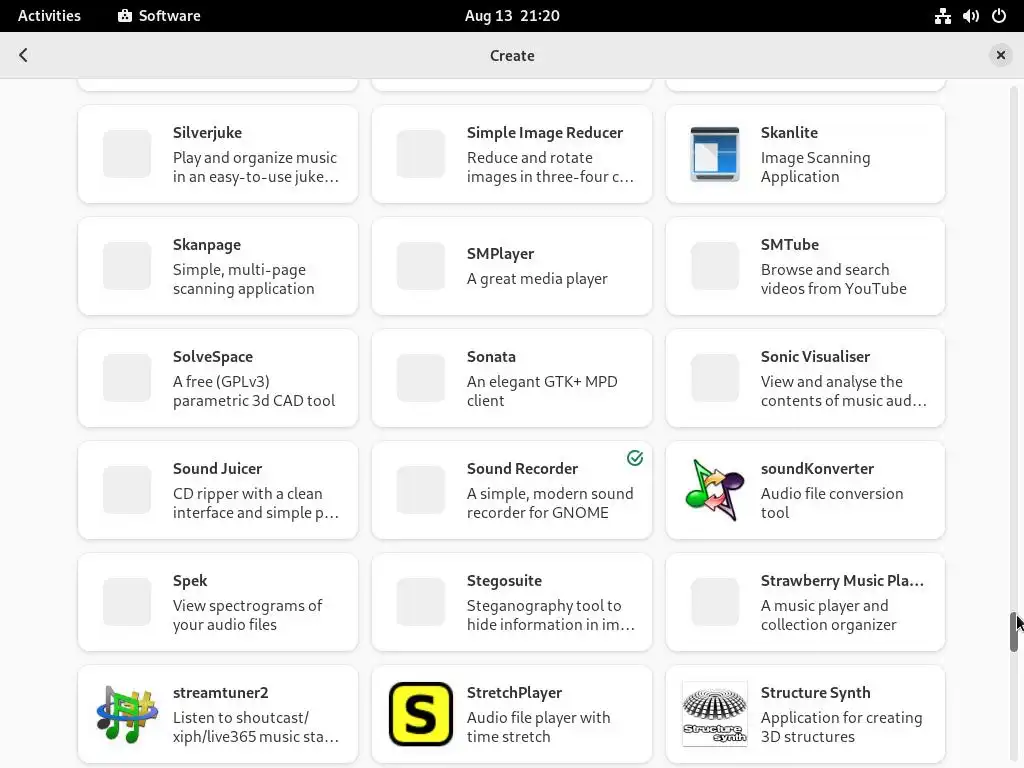Click the SMPlayer placeholder icon
Image resolution: width=1024 pixels, height=768 pixels.
pyautogui.click(x=421, y=266)
